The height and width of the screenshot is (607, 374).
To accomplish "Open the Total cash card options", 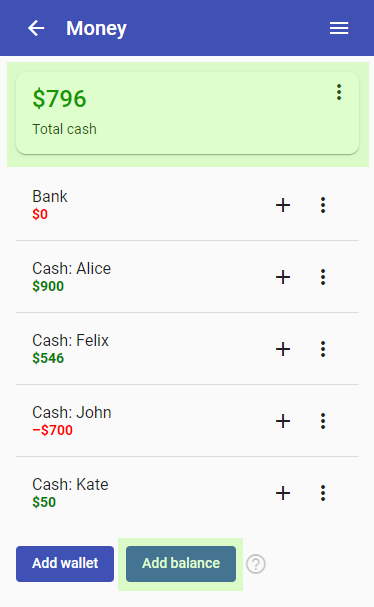I will (x=339, y=92).
